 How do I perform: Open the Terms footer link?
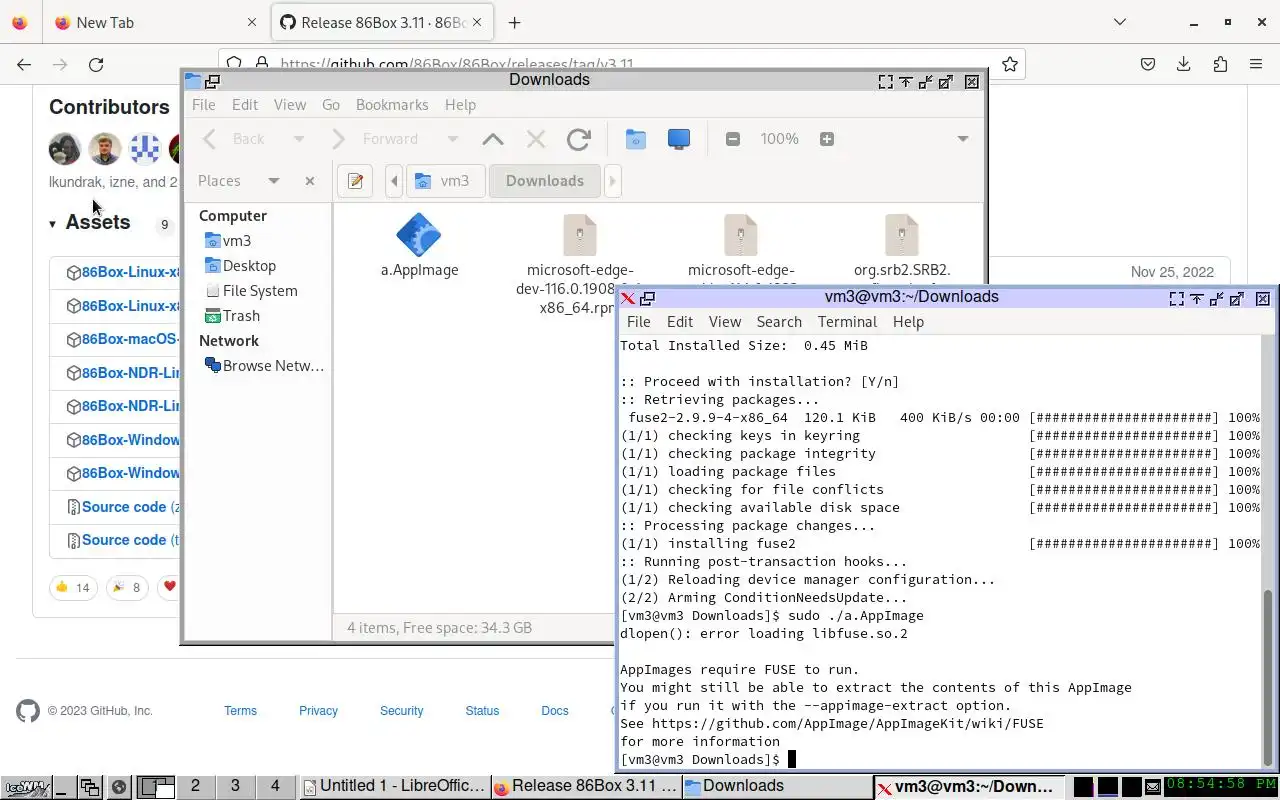(240, 711)
